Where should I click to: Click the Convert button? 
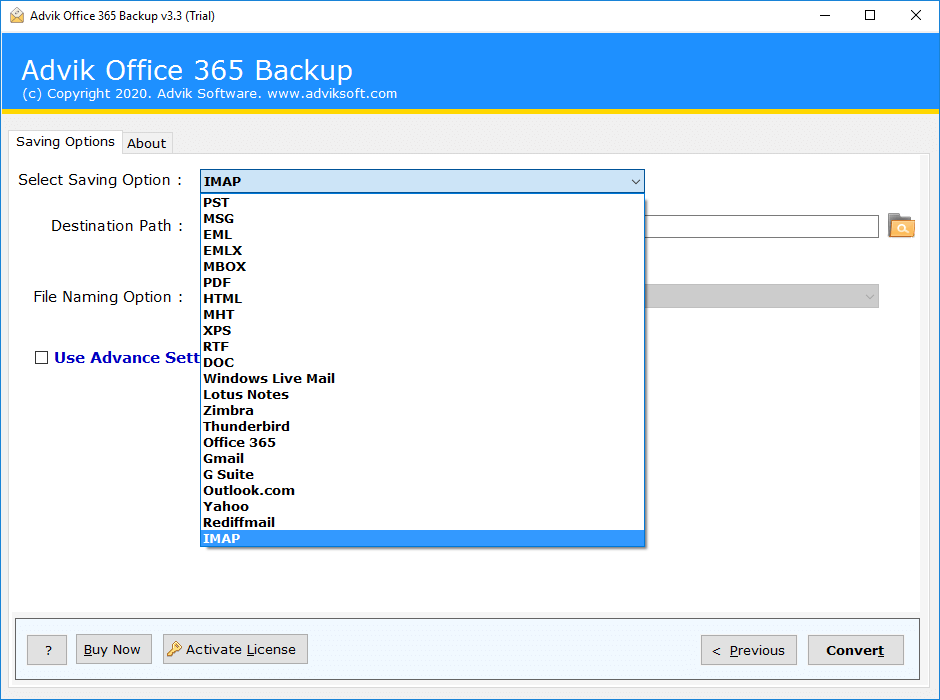[855, 650]
